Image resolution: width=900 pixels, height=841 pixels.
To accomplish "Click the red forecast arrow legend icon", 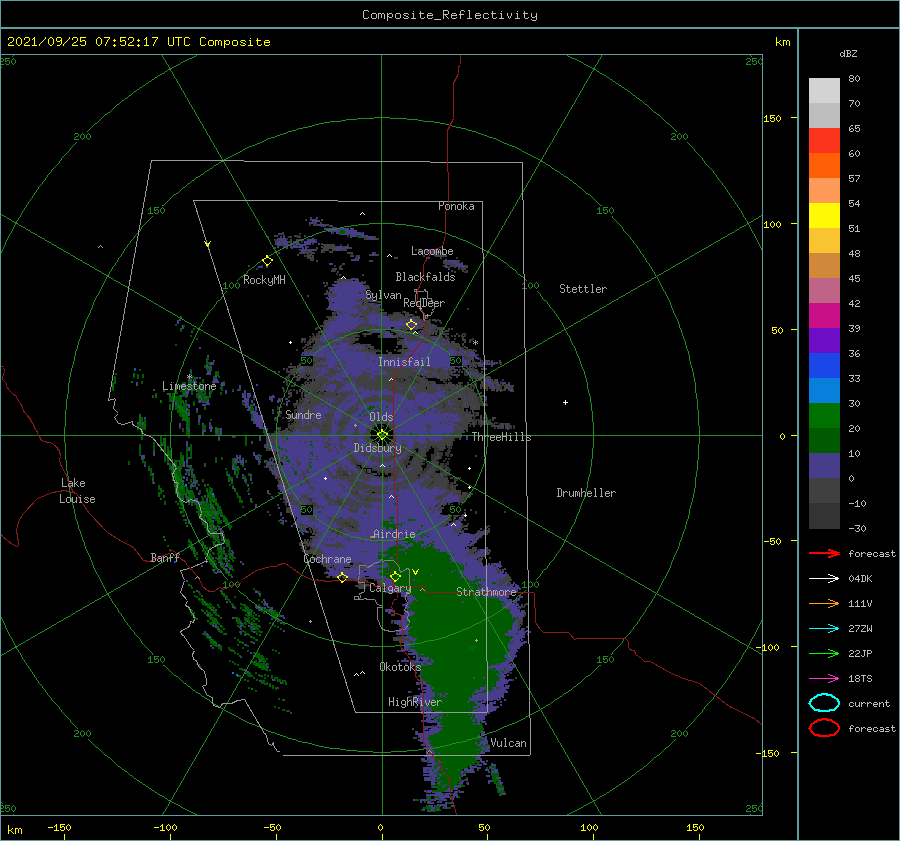I will pos(824,553).
